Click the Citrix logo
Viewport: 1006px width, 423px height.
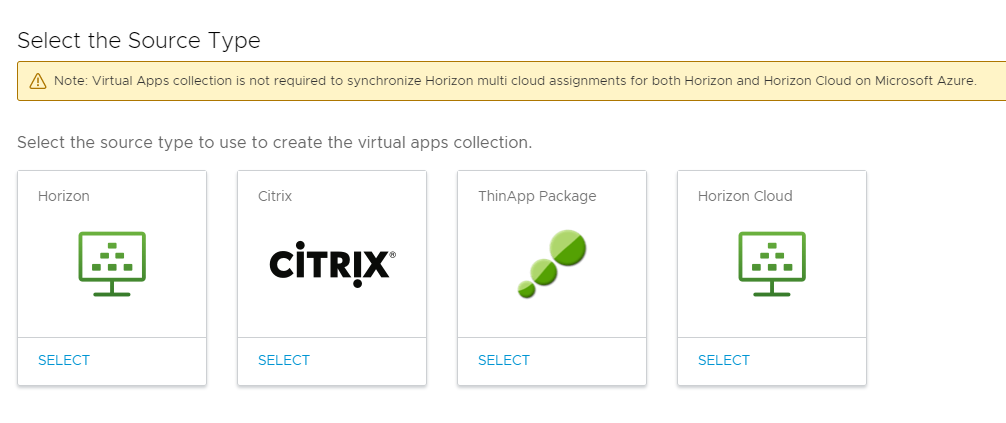point(332,264)
